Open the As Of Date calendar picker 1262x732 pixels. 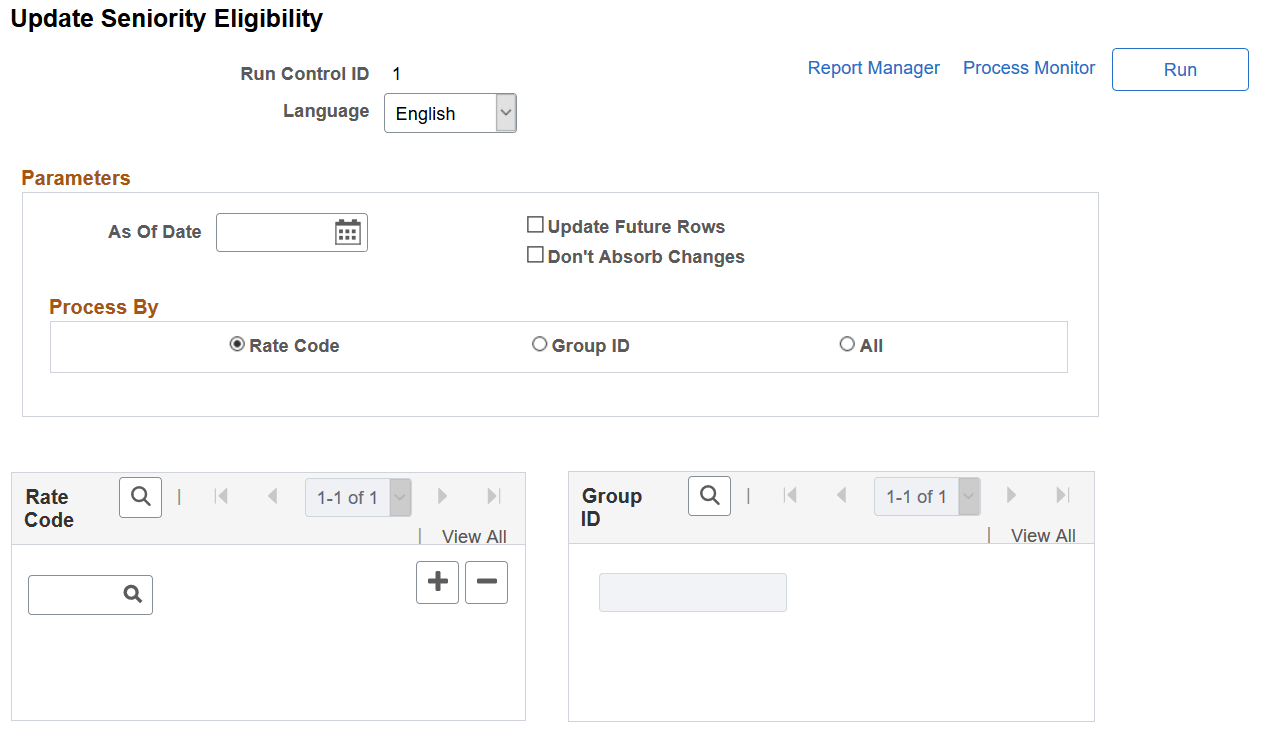click(347, 232)
